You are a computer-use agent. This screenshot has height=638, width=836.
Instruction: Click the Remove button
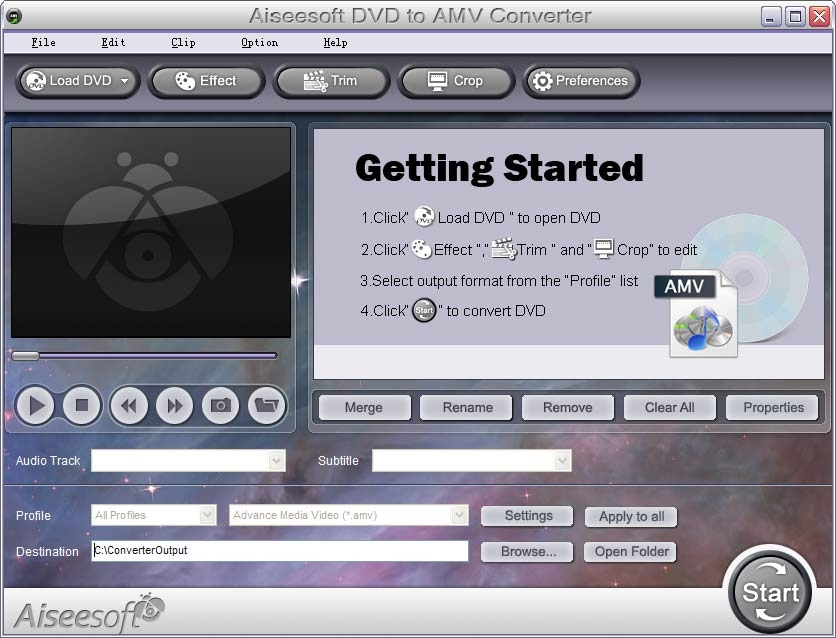[568, 408]
